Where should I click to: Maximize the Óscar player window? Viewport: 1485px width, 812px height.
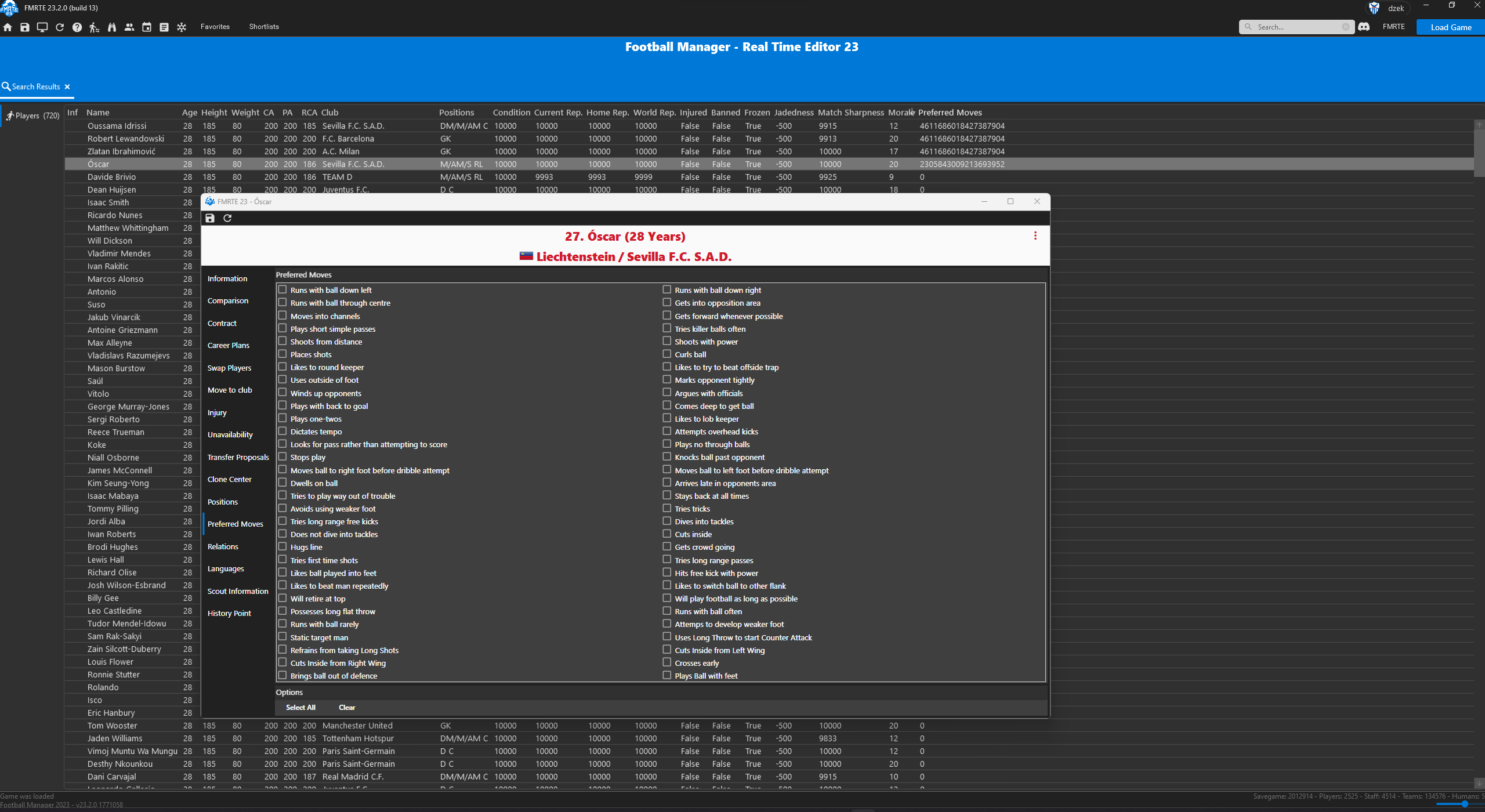(1010, 201)
